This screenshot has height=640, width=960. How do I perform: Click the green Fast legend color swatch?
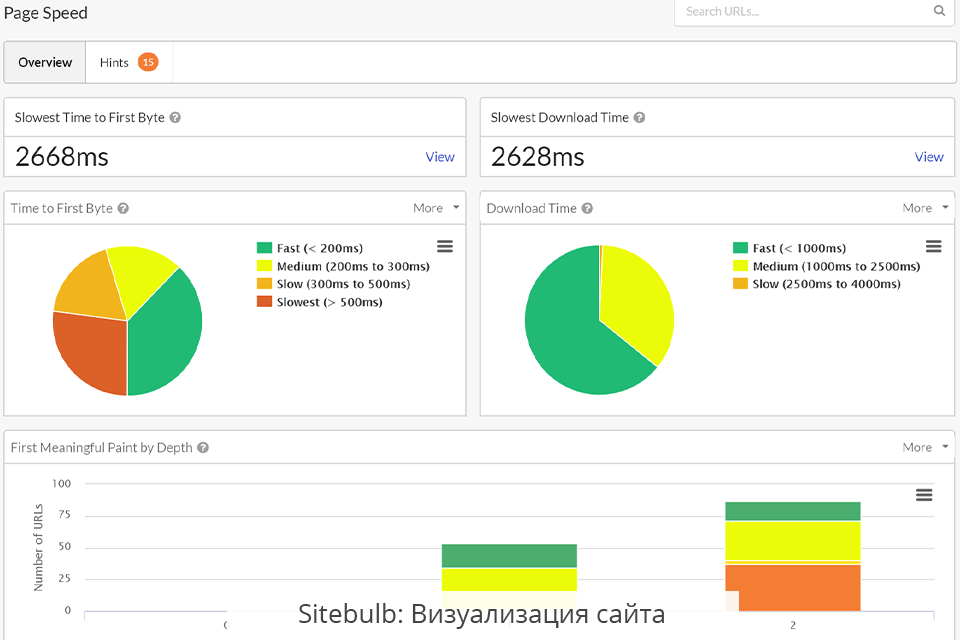264,247
